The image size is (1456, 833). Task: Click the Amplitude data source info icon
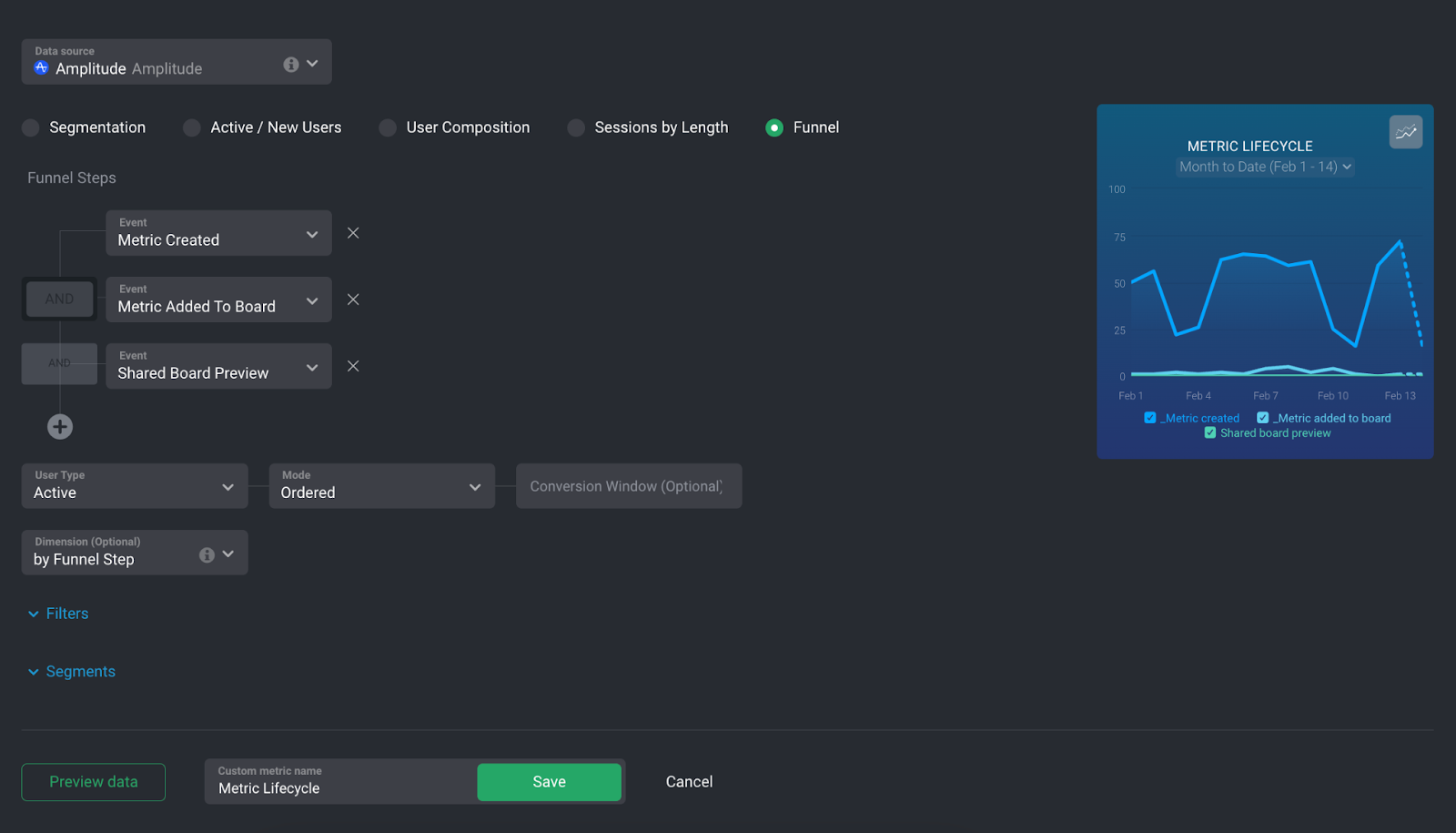(289, 64)
